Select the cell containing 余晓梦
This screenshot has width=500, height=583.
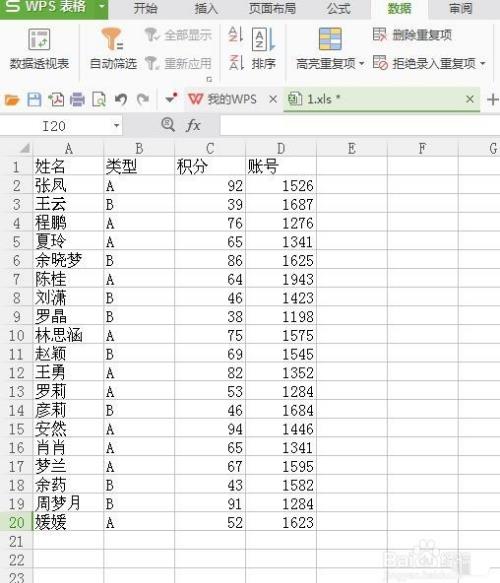[x=68, y=260]
